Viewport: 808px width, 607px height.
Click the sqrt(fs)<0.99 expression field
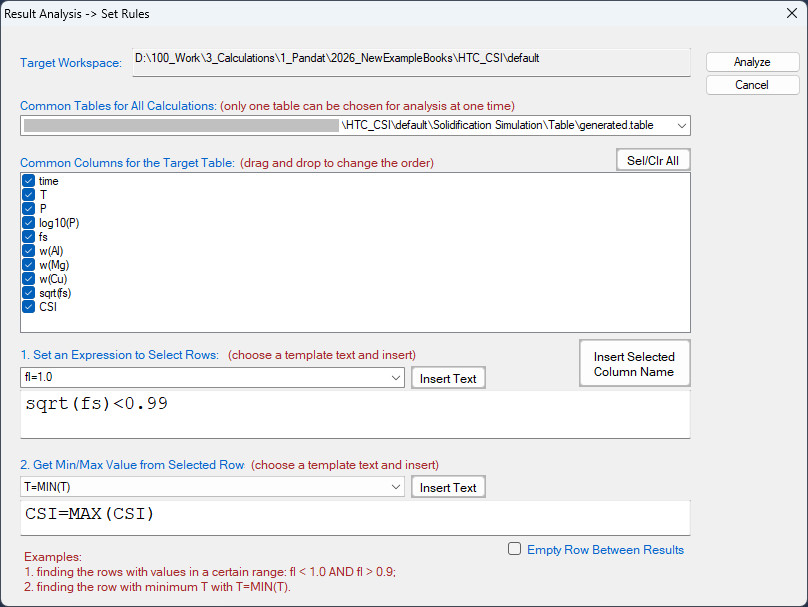click(354, 412)
